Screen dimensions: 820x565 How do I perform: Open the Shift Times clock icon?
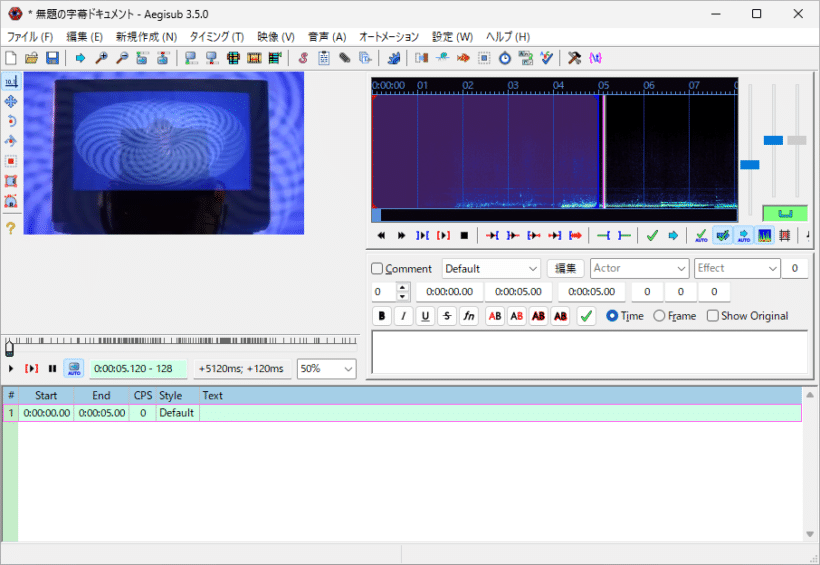coord(505,58)
